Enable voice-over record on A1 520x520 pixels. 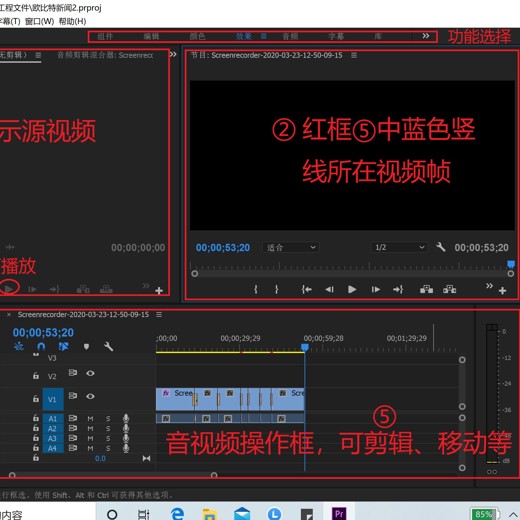(126, 418)
